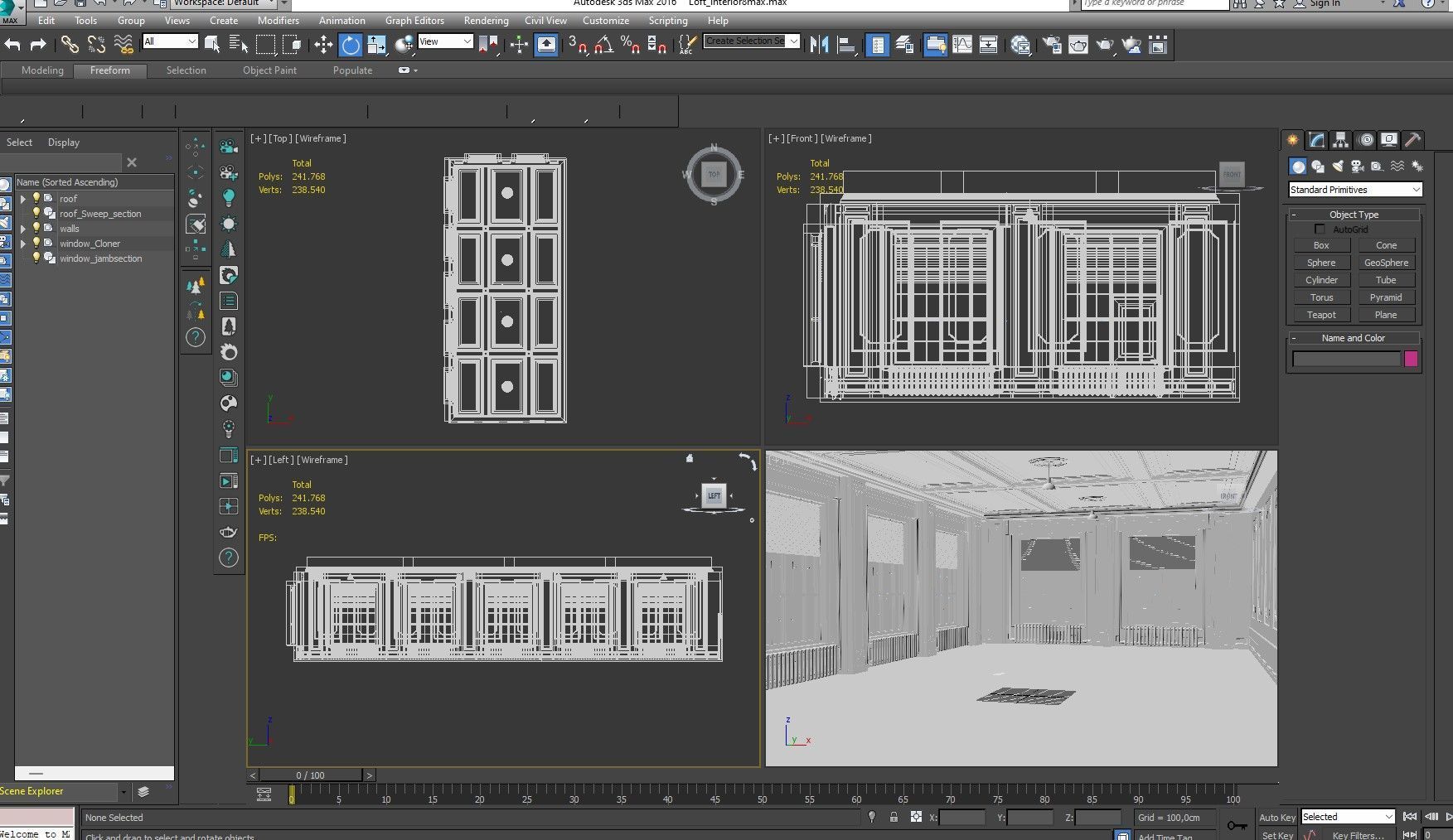Open the Selection Filter All dropdown

click(x=170, y=41)
